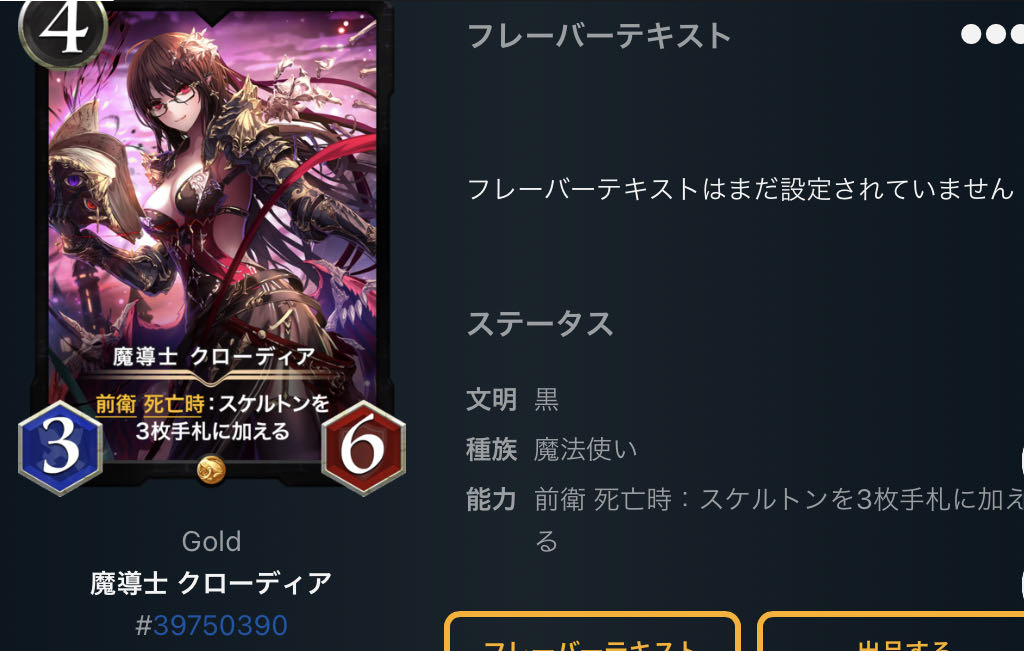Select the フレーバーテキスト section heading
Viewport: 1024px width, 651px height.
pyautogui.click(x=599, y=35)
